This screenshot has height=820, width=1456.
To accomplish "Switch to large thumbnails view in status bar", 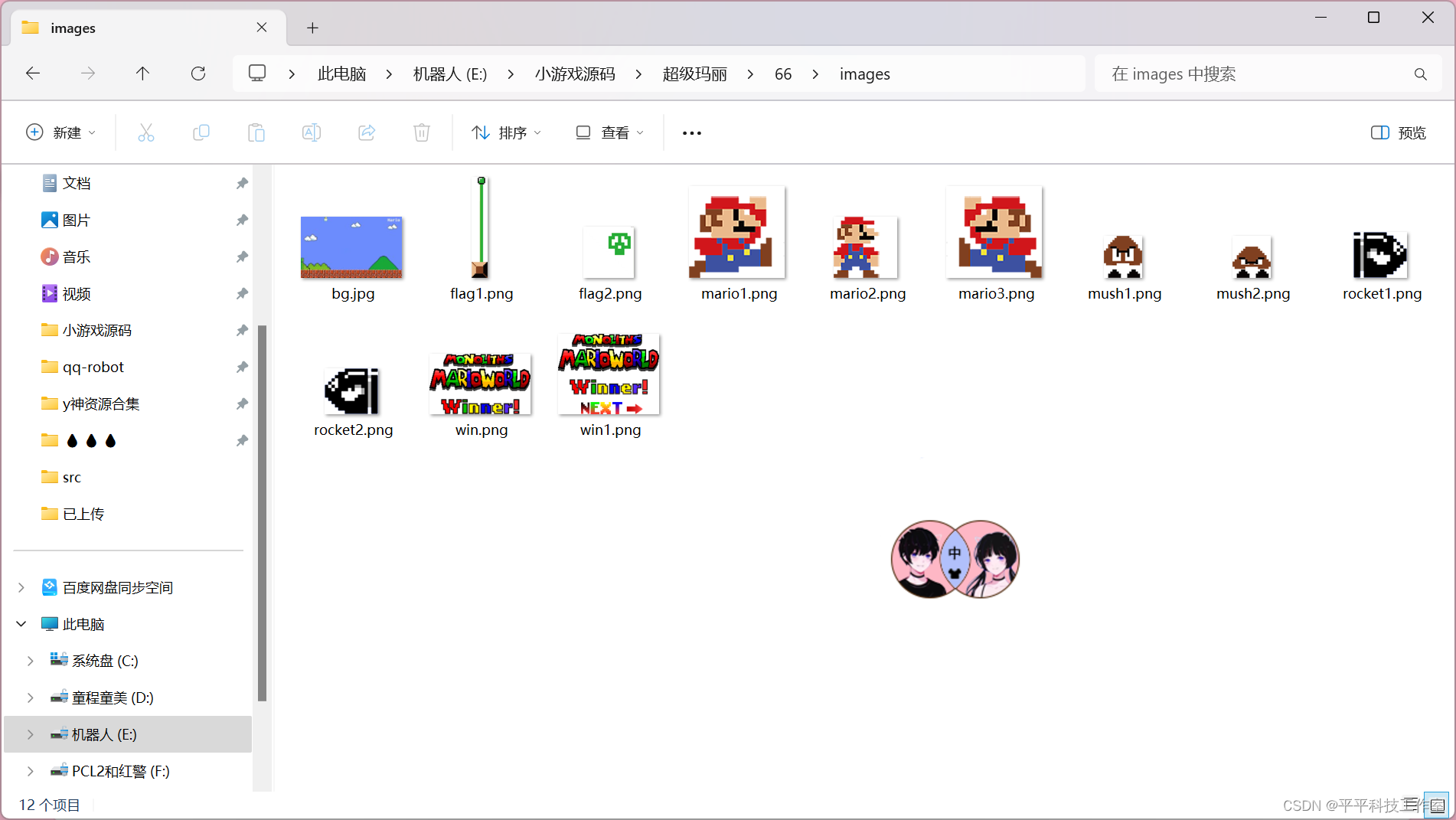I will 1437,805.
